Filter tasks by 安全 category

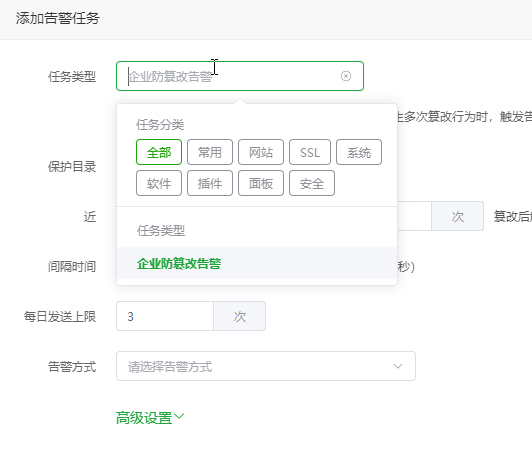pos(312,183)
